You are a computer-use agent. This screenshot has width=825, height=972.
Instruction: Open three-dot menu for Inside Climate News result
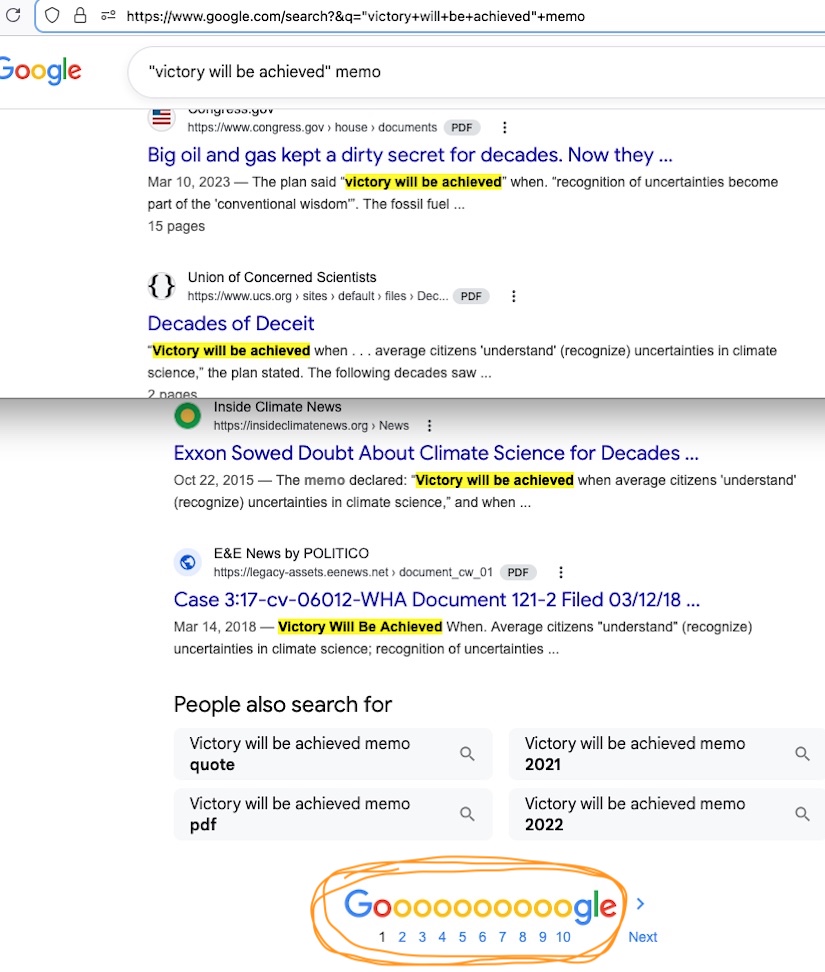pyautogui.click(x=430, y=426)
